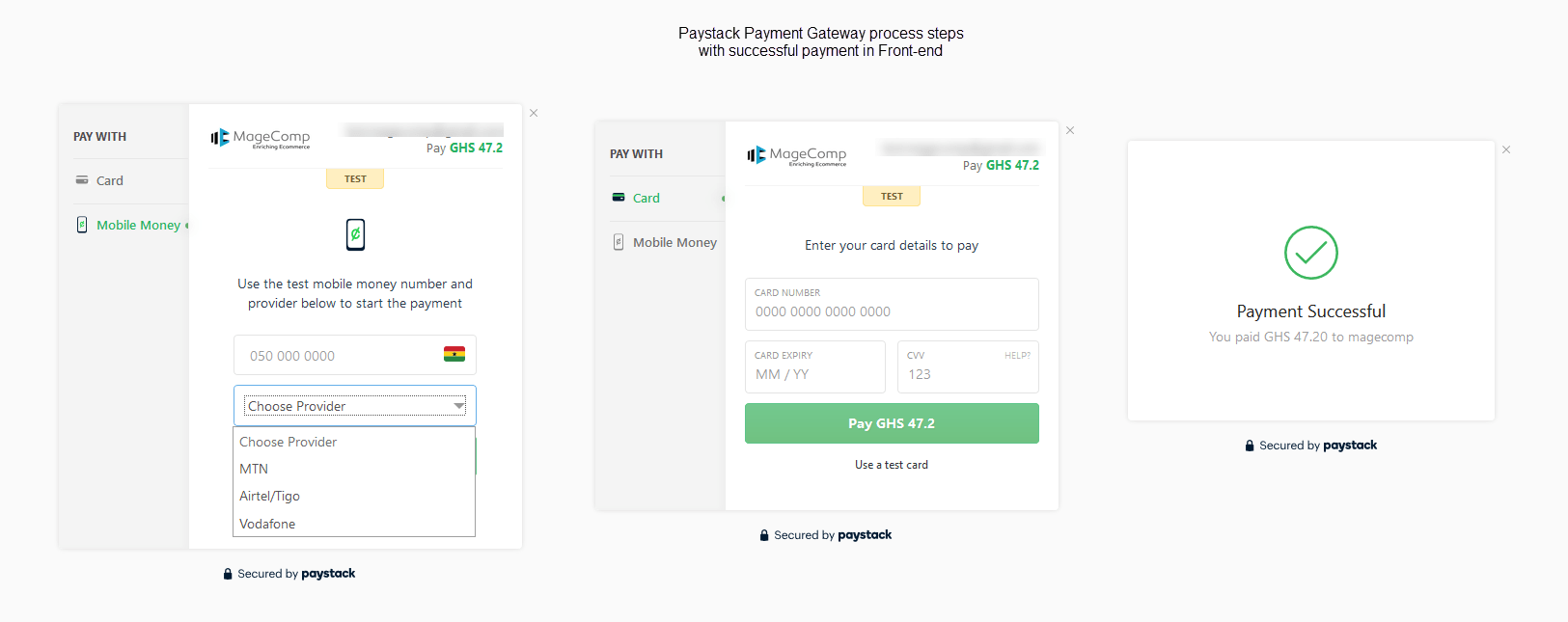
Task: Close the Payment Successful dialog
Action: (x=1505, y=149)
